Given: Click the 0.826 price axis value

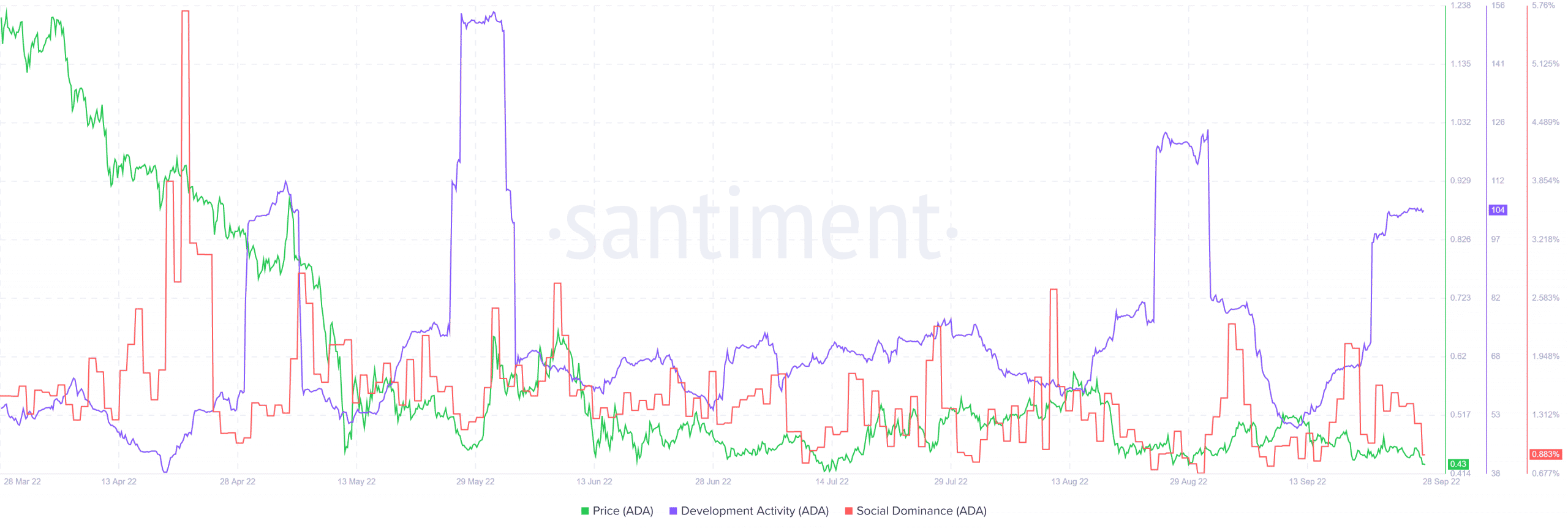Looking at the screenshot, I should [1460, 239].
